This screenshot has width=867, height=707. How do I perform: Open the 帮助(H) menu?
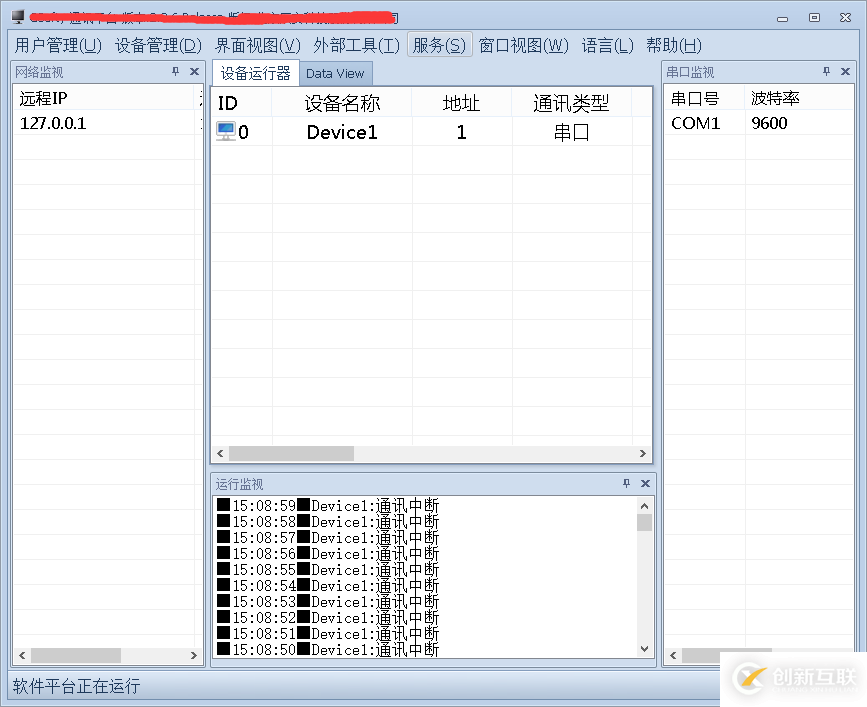(x=673, y=45)
